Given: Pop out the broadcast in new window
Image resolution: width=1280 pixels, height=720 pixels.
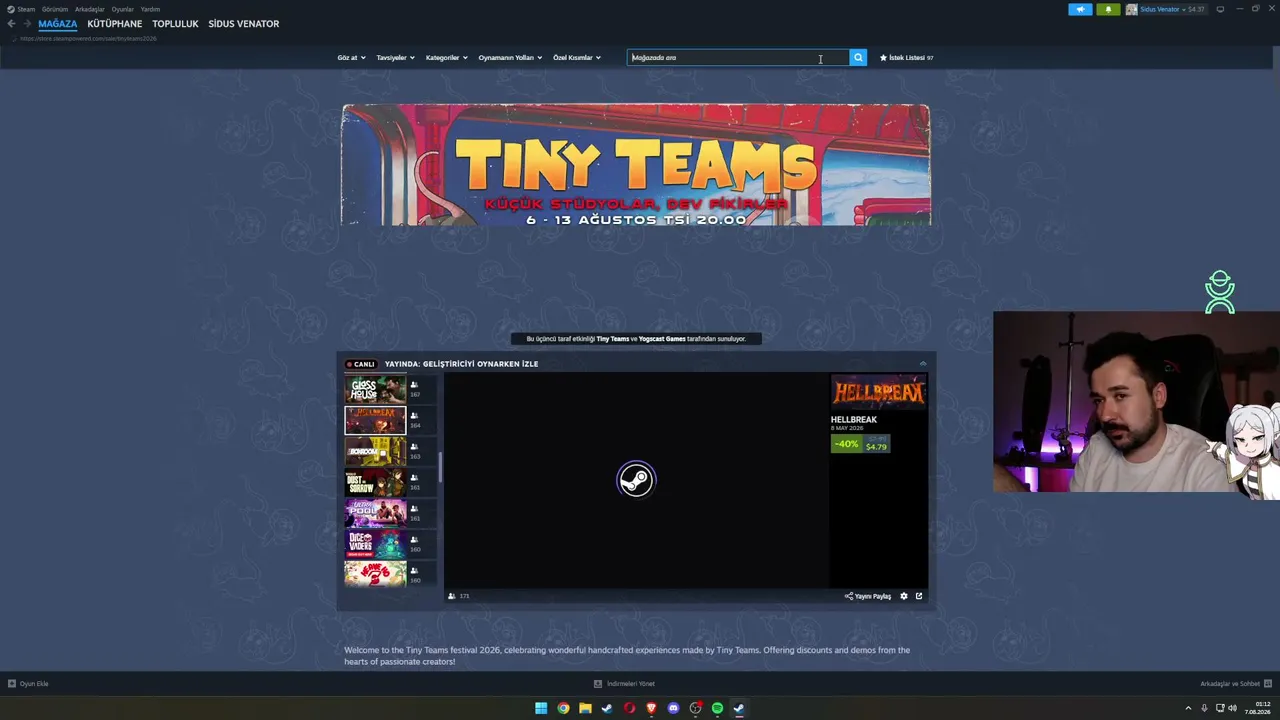Looking at the screenshot, I should click(919, 596).
